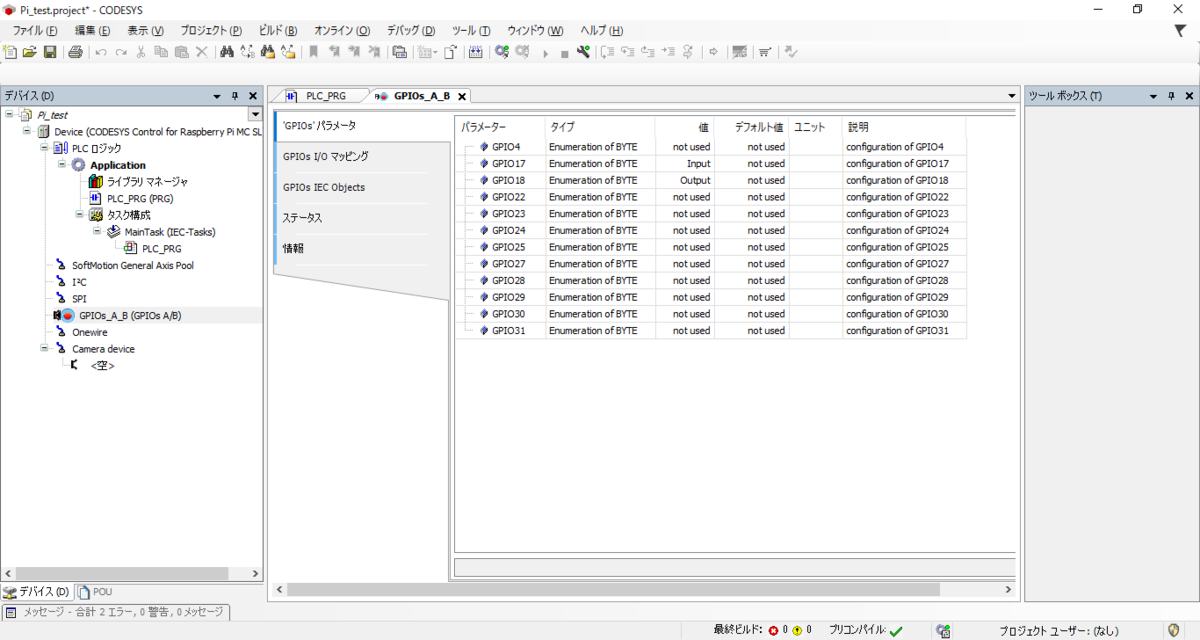Collapse the MainTask (IEC-Tasks) node
This screenshot has height=640, width=1200.
click(96, 231)
